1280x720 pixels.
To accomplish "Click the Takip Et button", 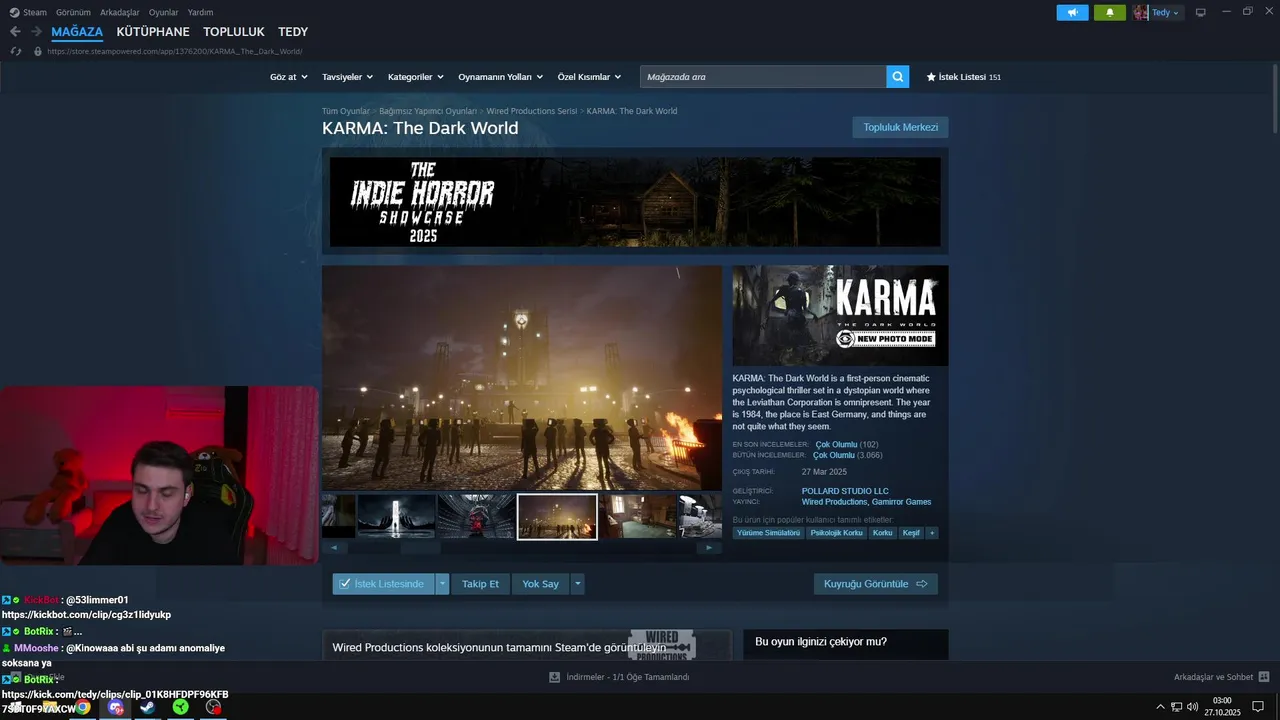I will pyautogui.click(x=480, y=584).
